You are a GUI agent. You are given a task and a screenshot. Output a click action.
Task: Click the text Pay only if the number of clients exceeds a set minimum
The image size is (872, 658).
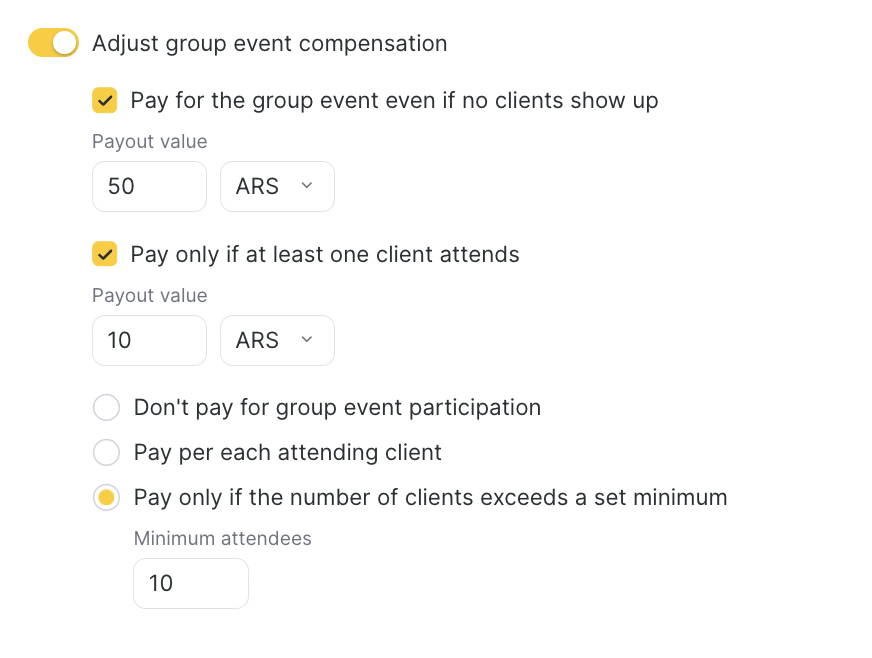click(x=430, y=498)
